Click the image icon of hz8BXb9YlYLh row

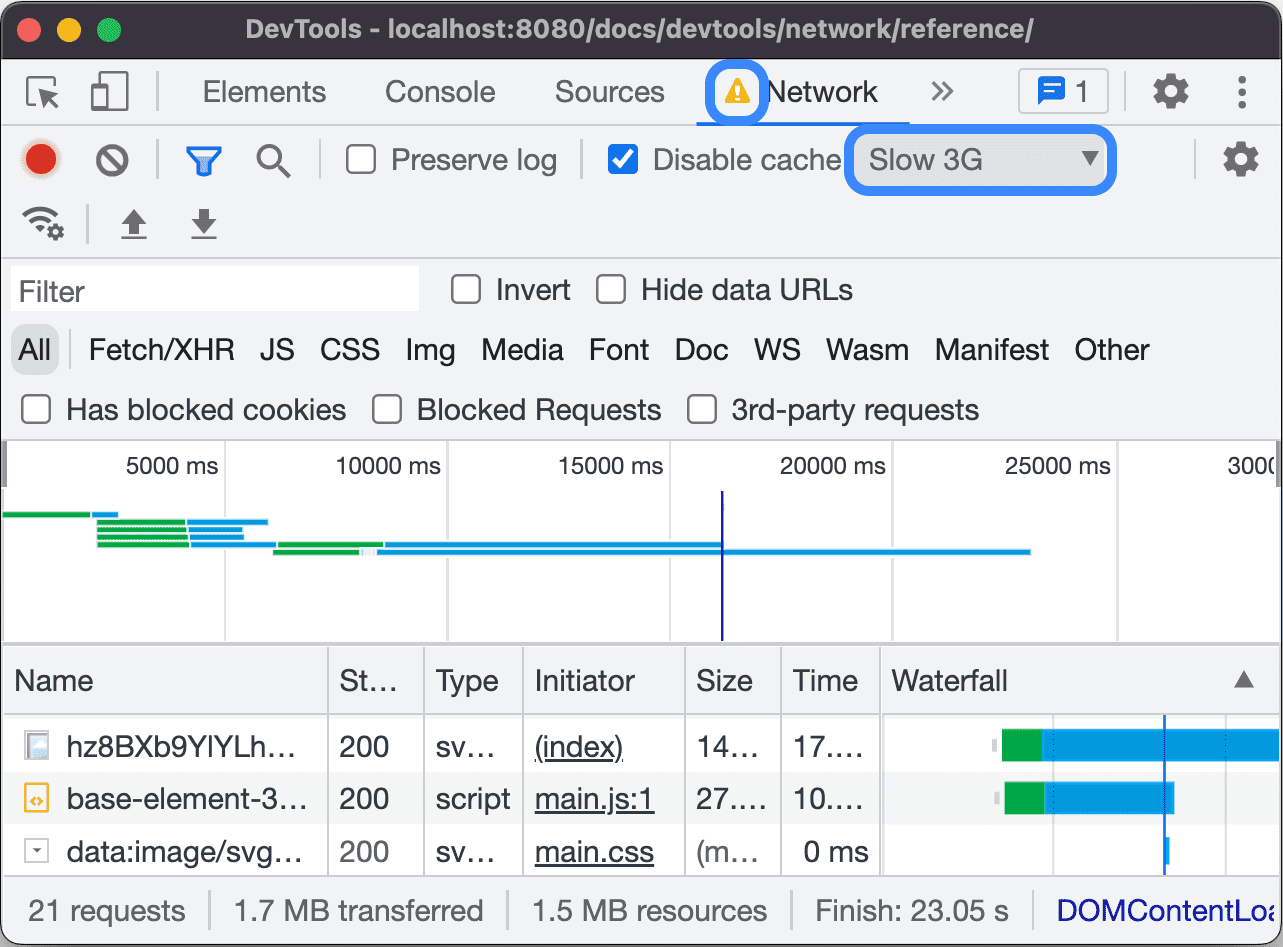pos(38,747)
